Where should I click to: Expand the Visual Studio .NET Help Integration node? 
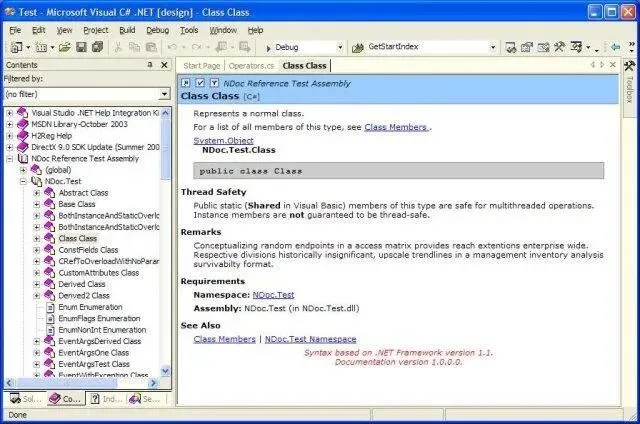pos(10,113)
